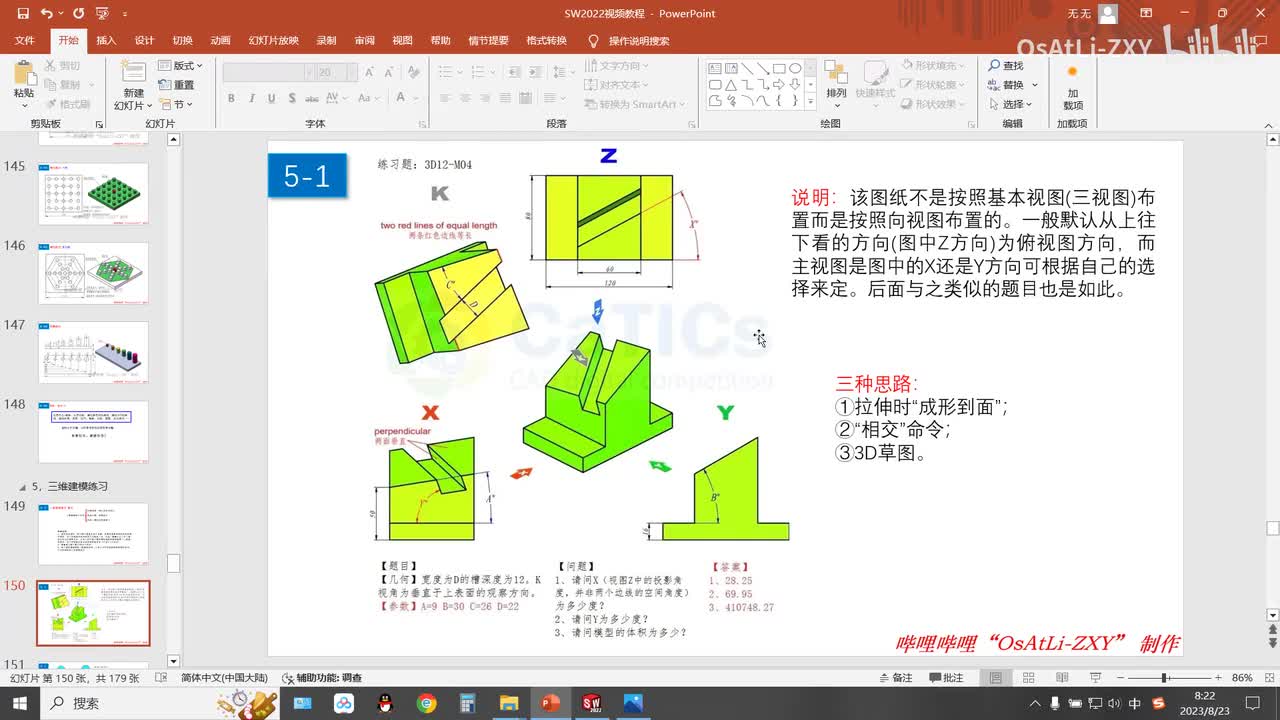The image size is (1280, 720).
Task: Open the Select (选择) dropdown
Action: tap(1013, 104)
